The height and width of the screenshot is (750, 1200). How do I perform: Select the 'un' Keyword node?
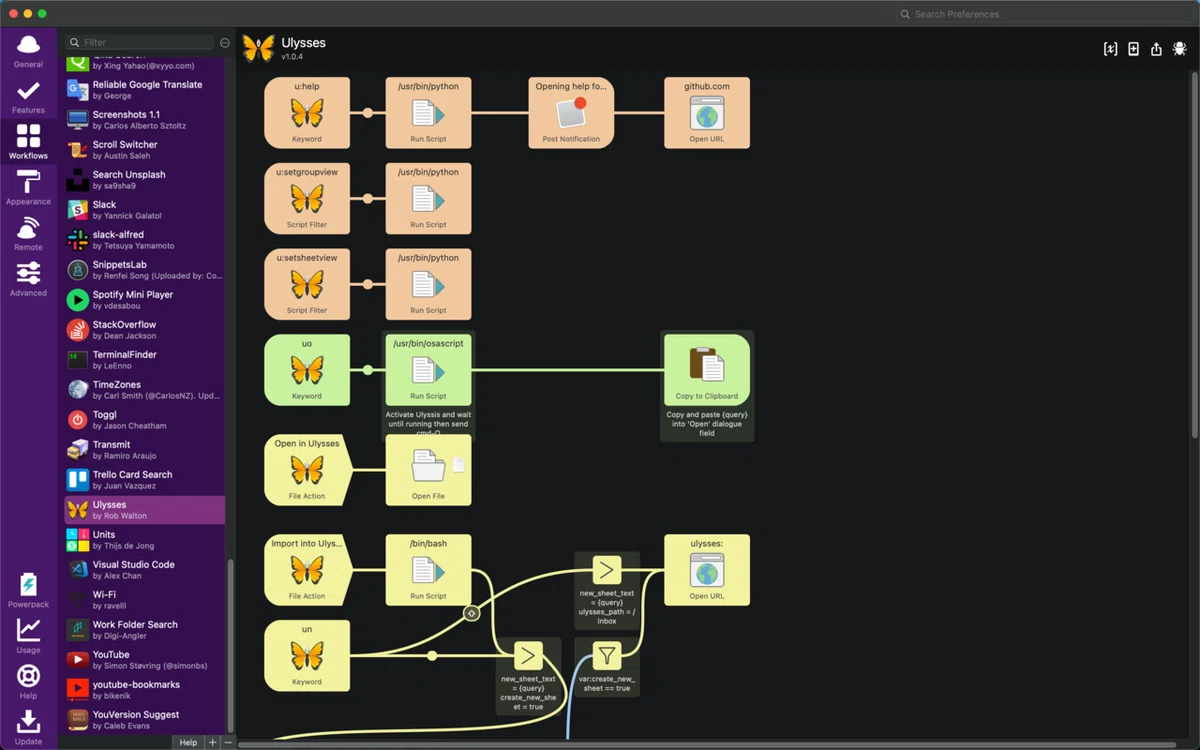click(307, 656)
